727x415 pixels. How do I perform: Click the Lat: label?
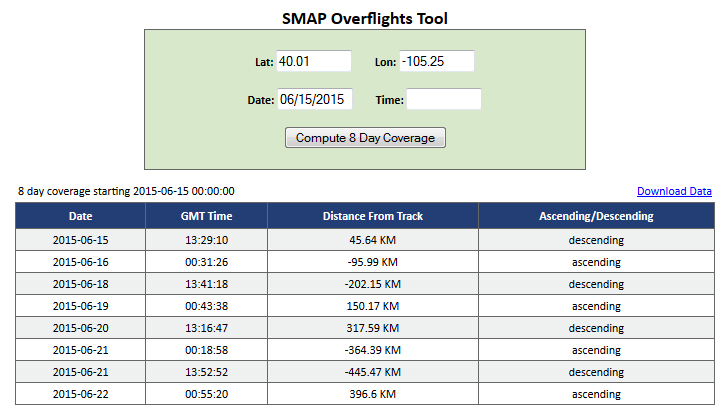[x=264, y=62]
